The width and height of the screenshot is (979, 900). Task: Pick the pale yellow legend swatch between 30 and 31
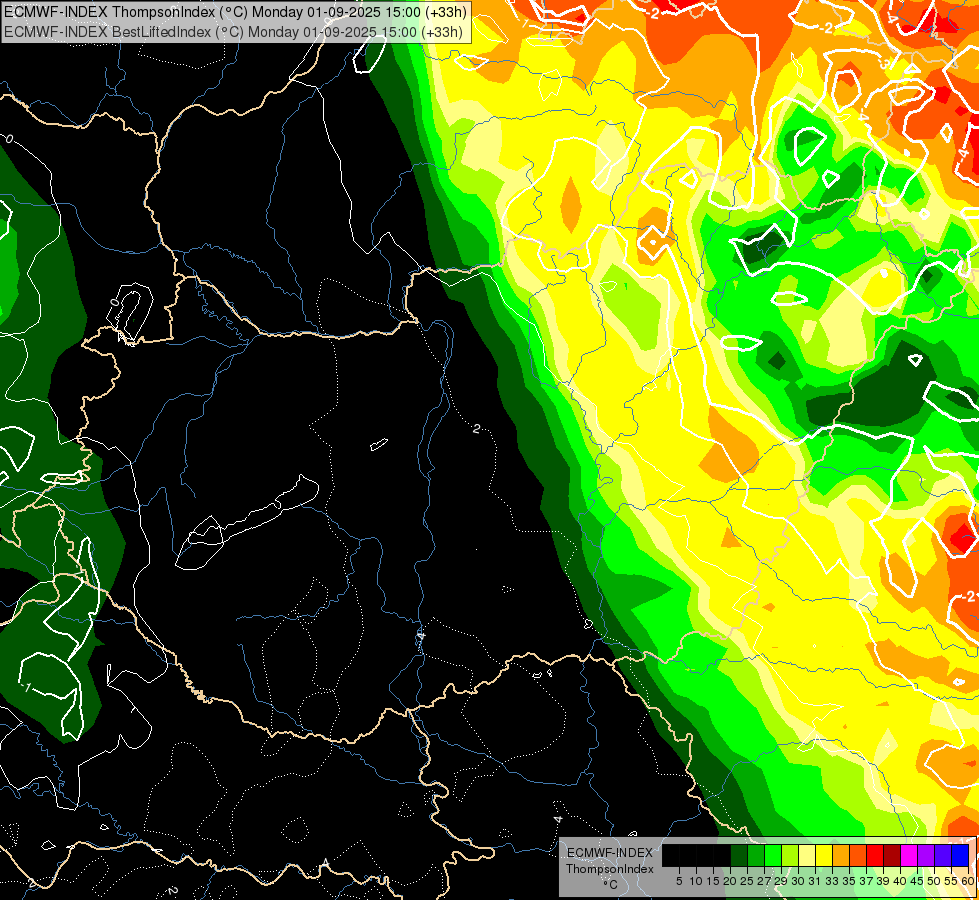pos(807,855)
